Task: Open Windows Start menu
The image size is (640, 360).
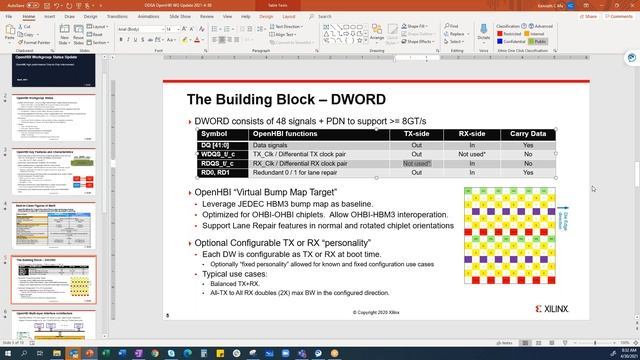Action: pos(8,353)
